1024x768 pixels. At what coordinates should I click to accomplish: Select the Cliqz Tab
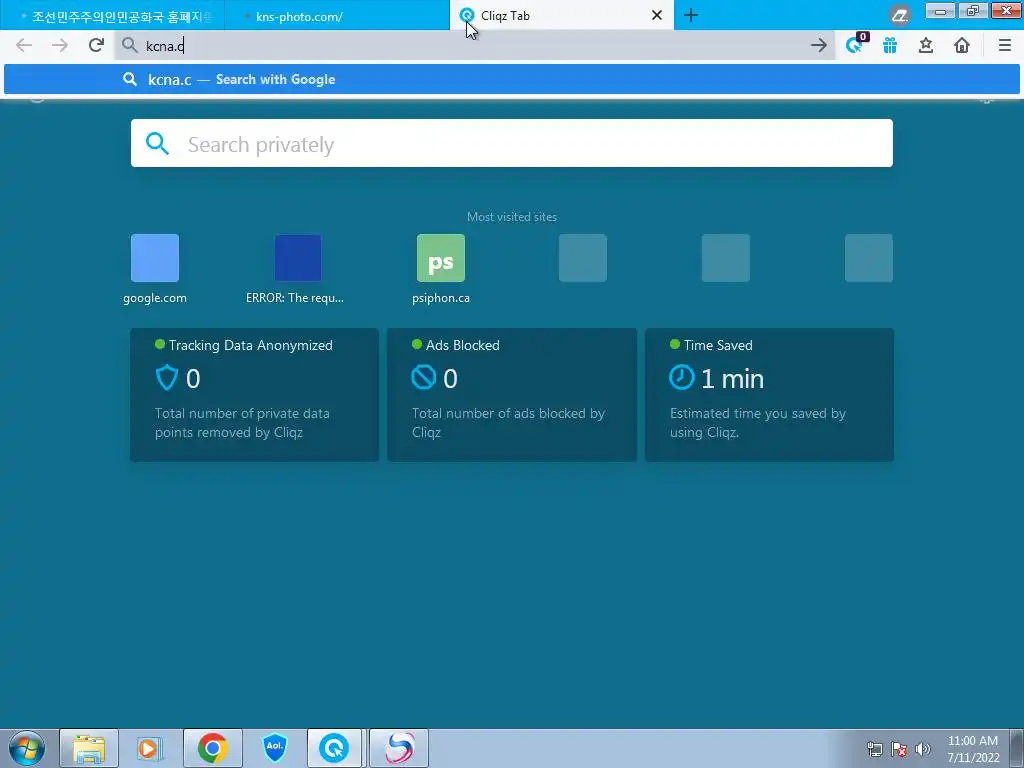tap(562, 16)
